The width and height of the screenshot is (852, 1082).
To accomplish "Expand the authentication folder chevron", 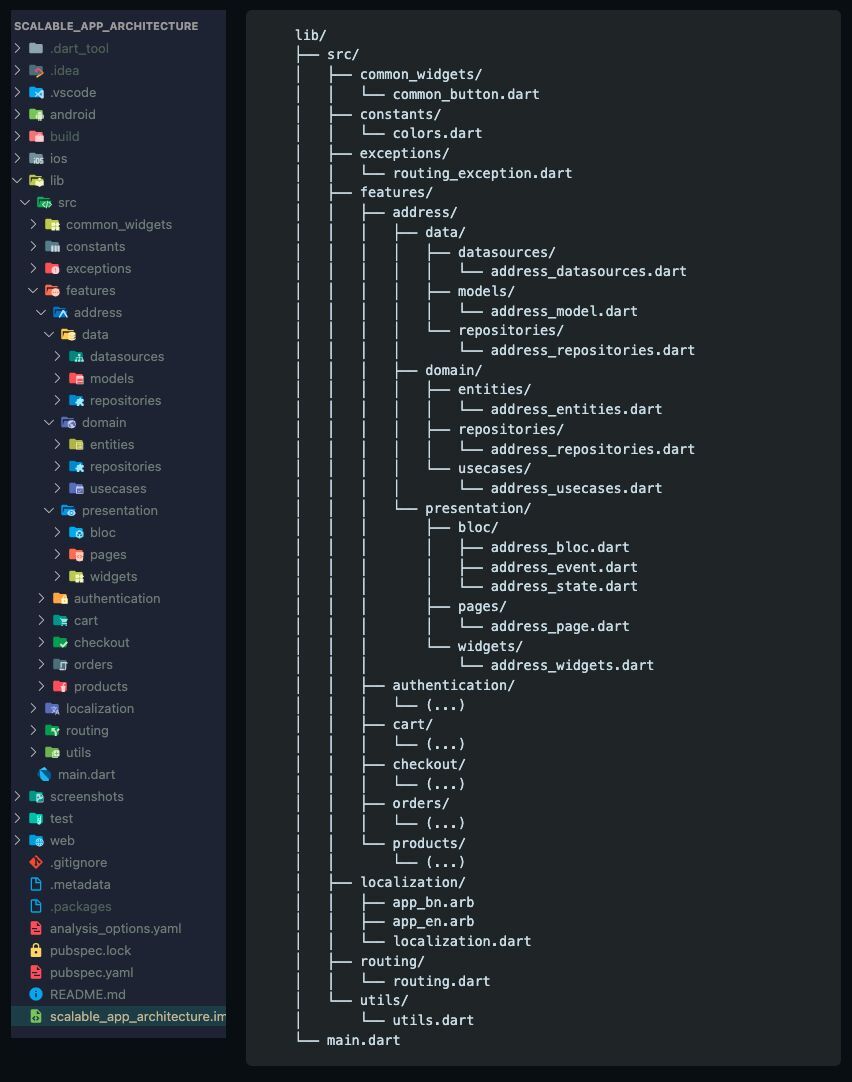I will [x=41, y=598].
